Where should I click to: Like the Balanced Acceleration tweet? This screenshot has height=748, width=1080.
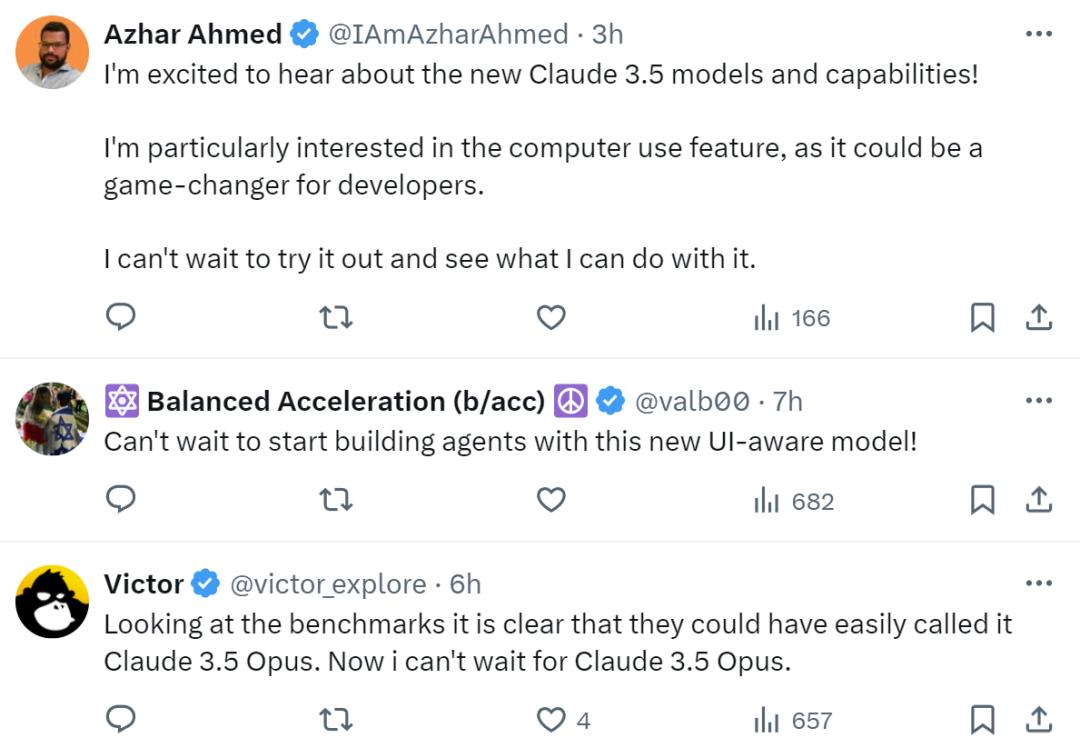pos(551,500)
